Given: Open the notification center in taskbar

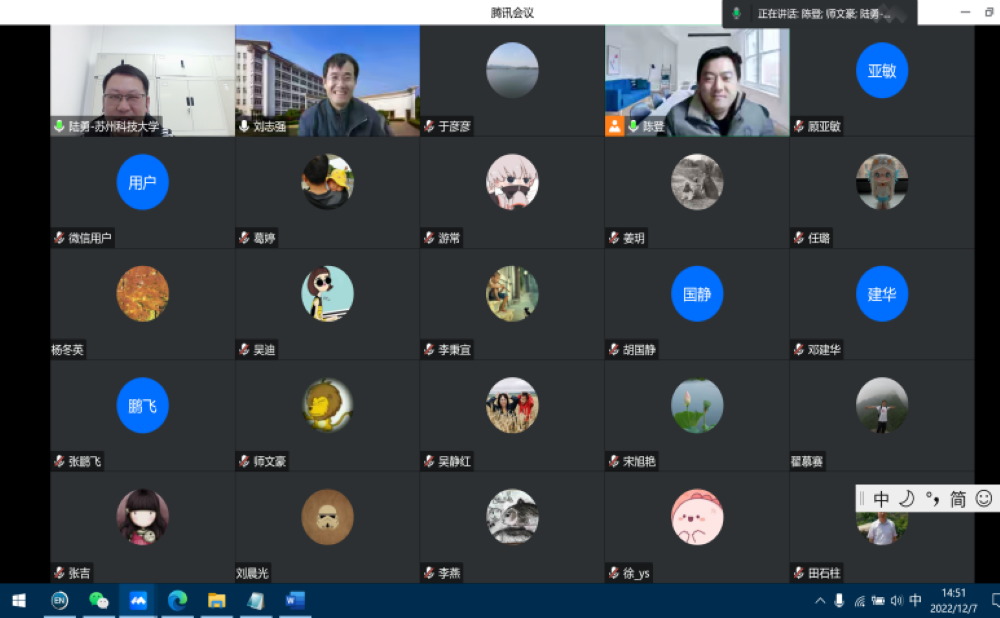Looking at the screenshot, I should click(996, 600).
